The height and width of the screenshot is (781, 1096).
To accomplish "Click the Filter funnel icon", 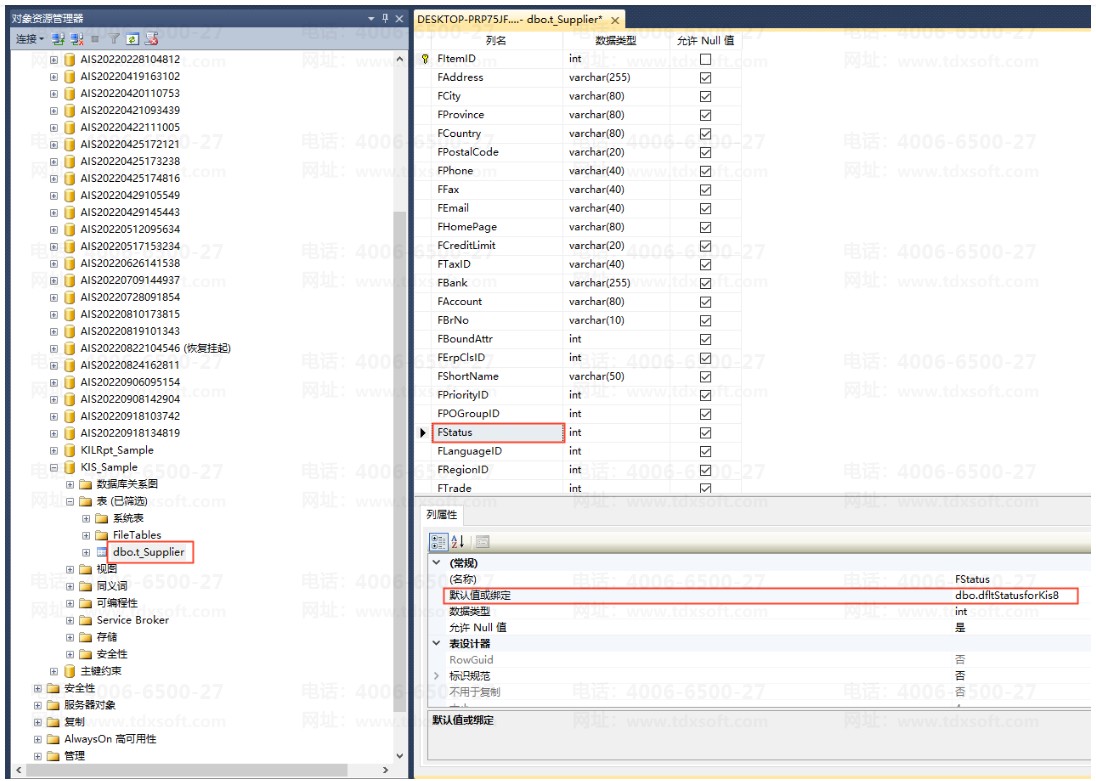I will point(113,38).
